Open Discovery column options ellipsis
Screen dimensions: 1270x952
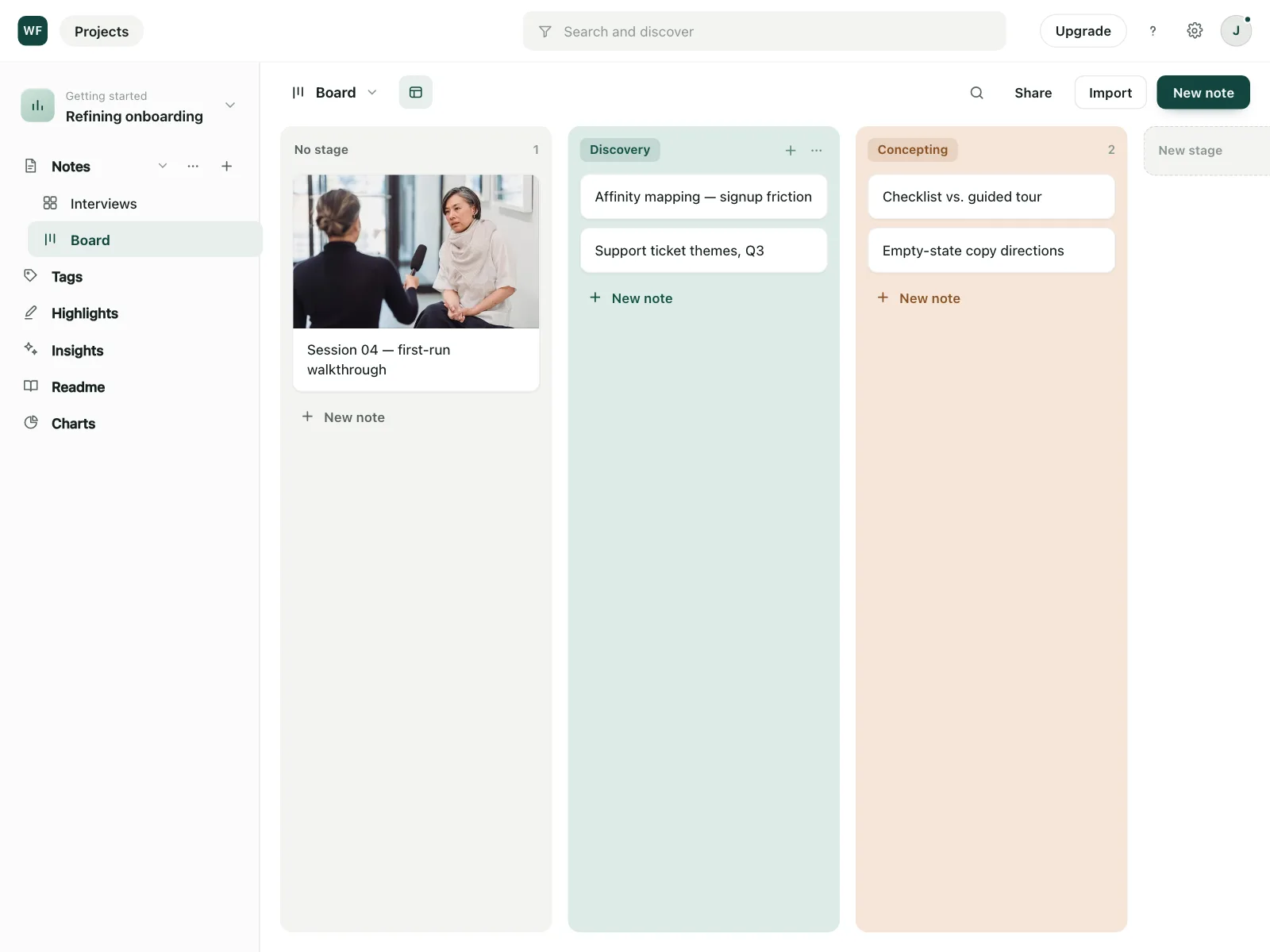click(817, 150)
